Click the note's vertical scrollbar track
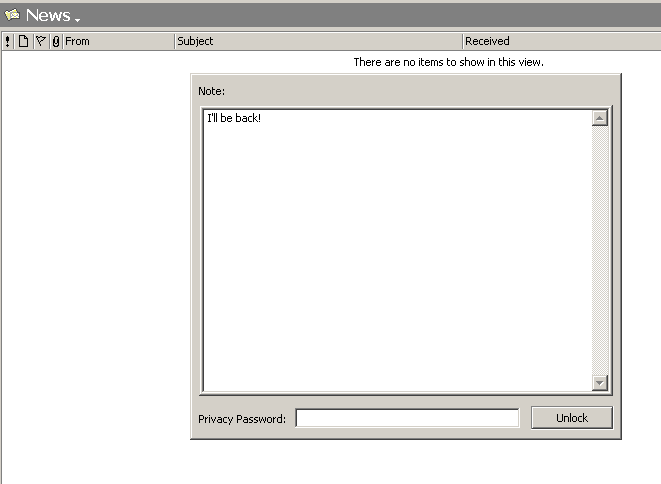The image size is (661, 484). click(x=600, y=250)
